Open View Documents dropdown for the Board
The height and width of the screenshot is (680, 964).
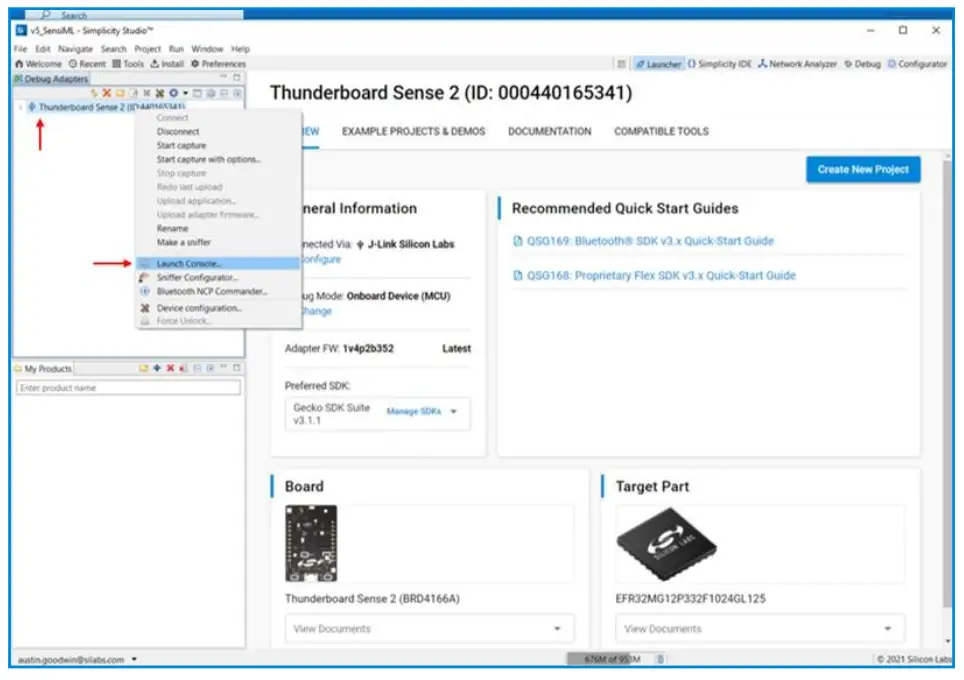point(430,628)
